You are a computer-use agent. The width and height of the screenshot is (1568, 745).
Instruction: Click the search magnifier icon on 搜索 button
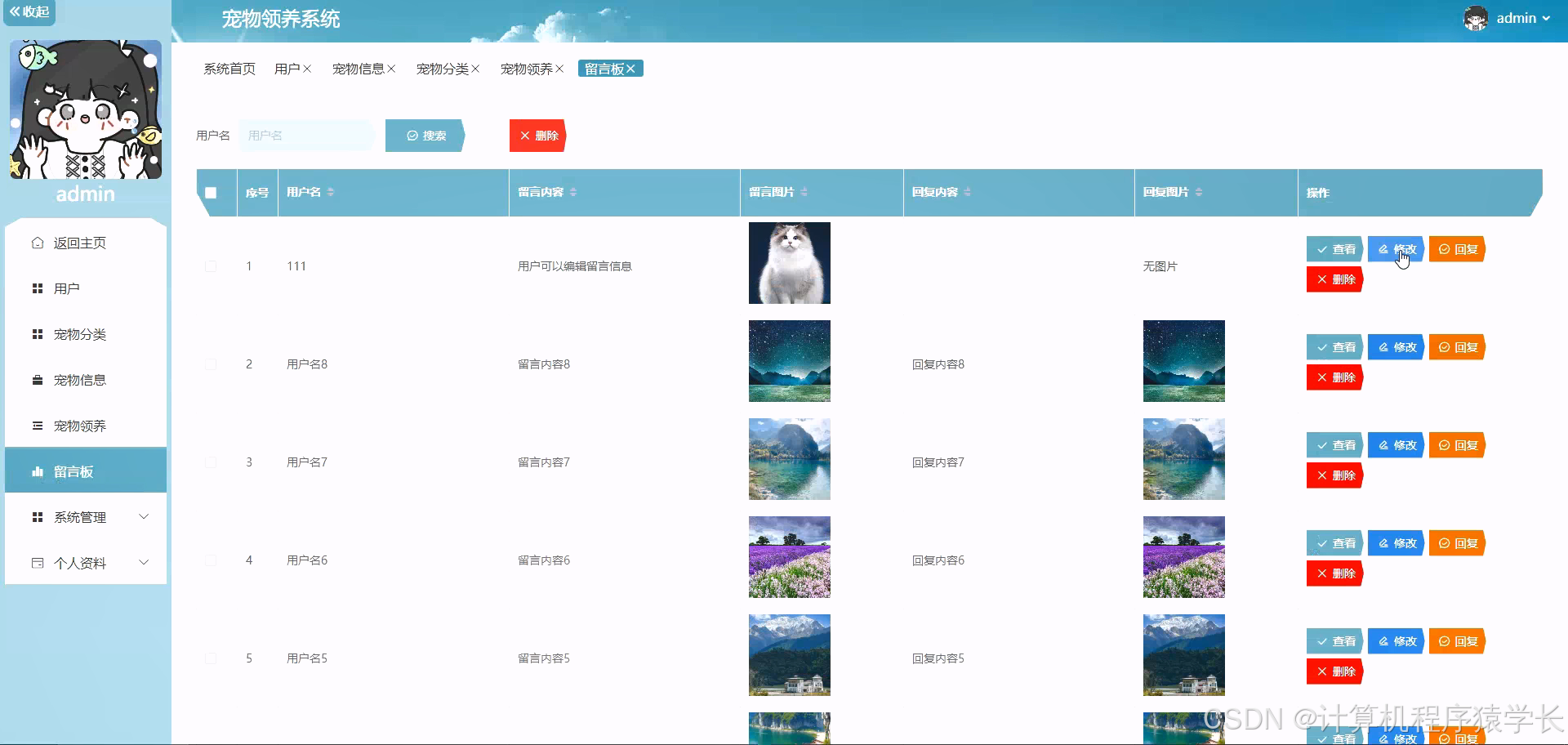tap(412, 136)
